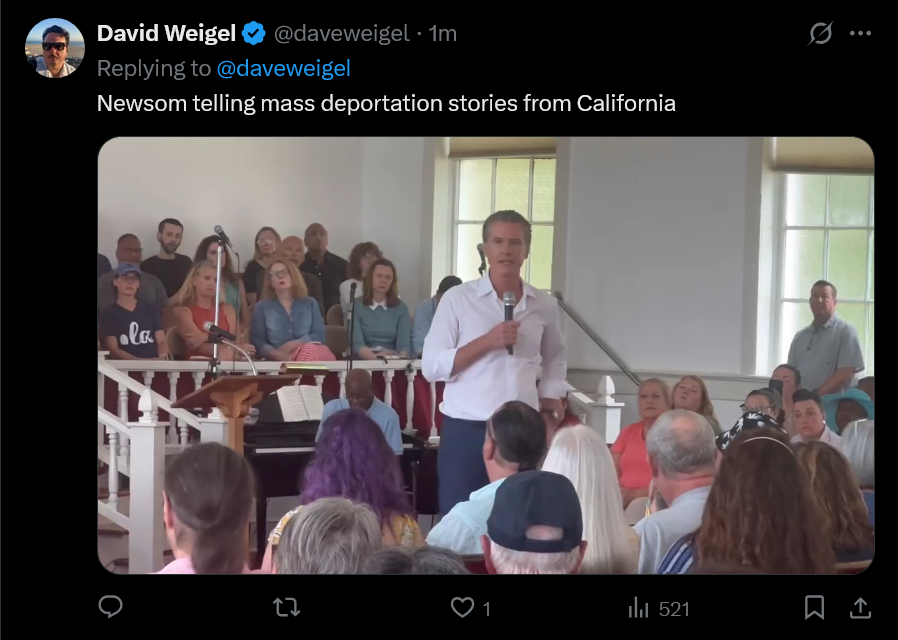Click the Grok slashed-circle icon
898x640 pixels.
(x=820, y=33)
